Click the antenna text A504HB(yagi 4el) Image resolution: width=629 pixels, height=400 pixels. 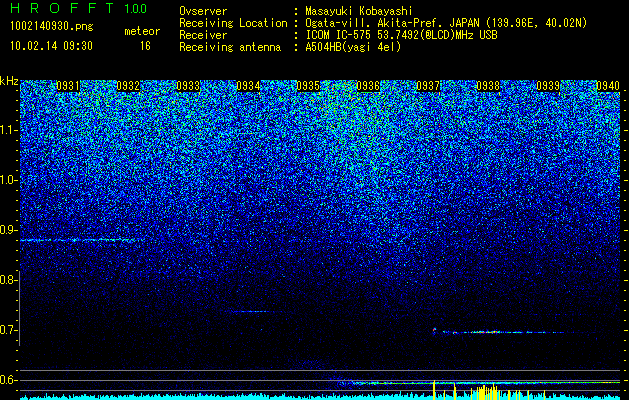tap(353, 47)
